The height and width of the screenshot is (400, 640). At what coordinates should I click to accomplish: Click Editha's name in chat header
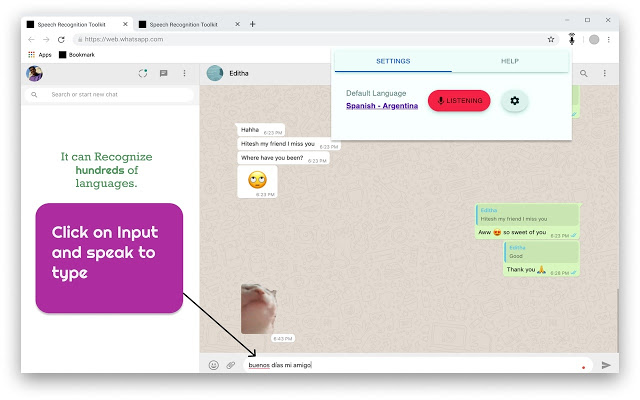(x=239, y=73)
